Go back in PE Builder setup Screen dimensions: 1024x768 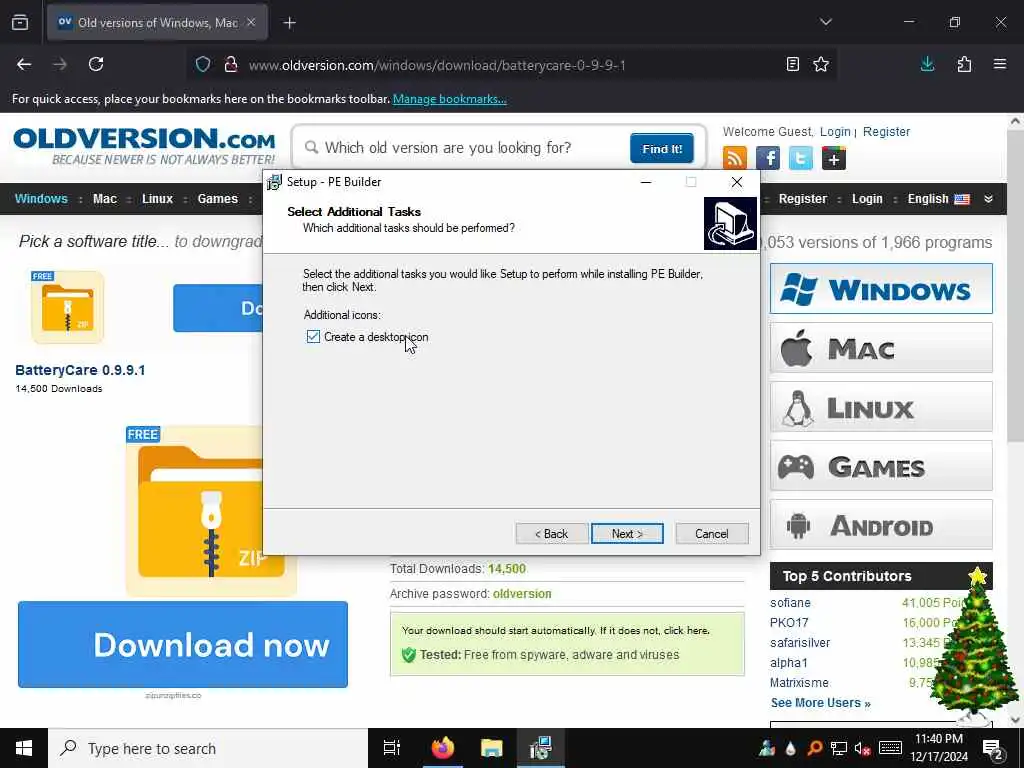coord(552,534)
